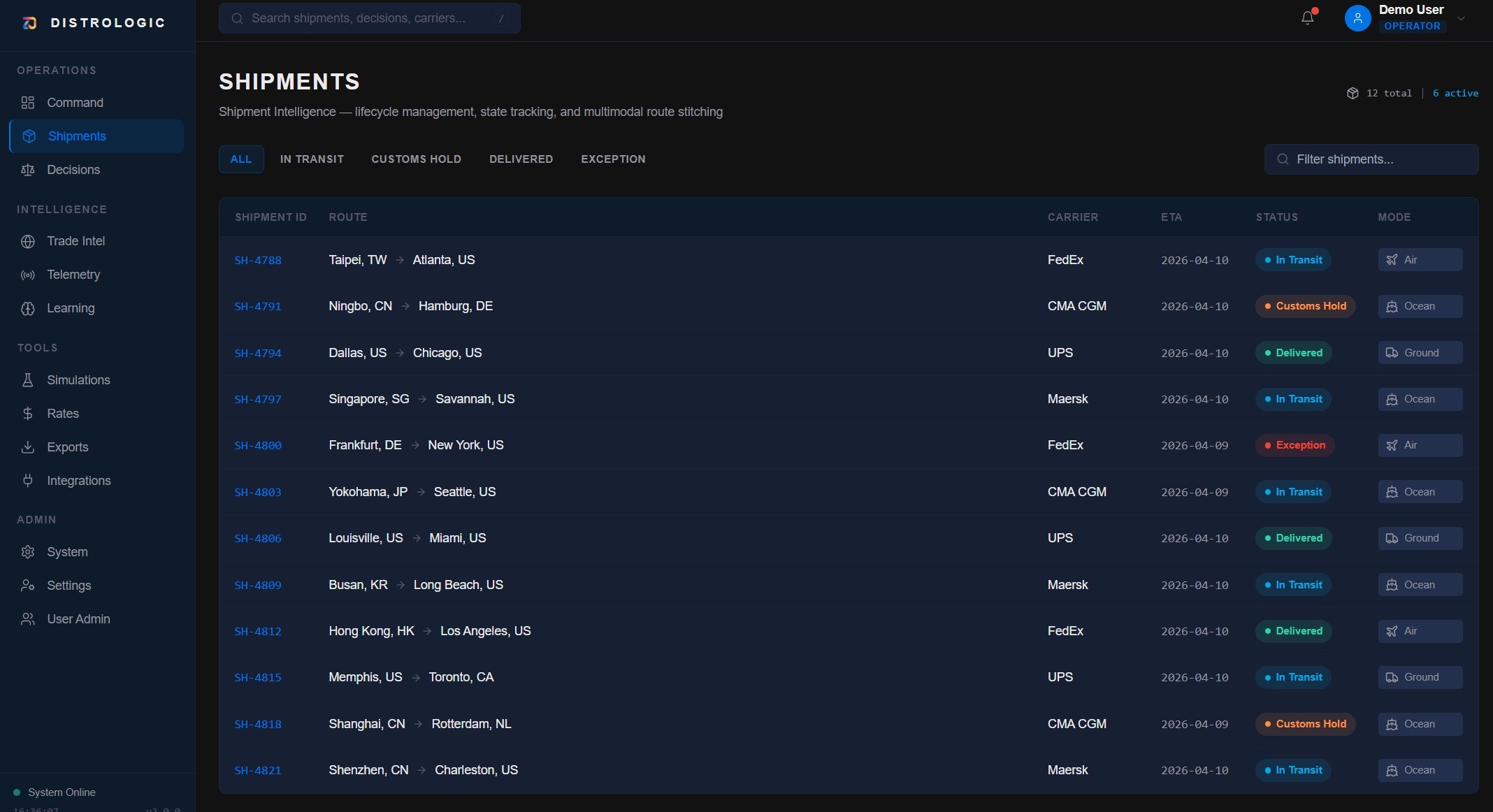1493x812 pixels.
Task: Open Telemetry signal icon
Action: pos(28,275)
